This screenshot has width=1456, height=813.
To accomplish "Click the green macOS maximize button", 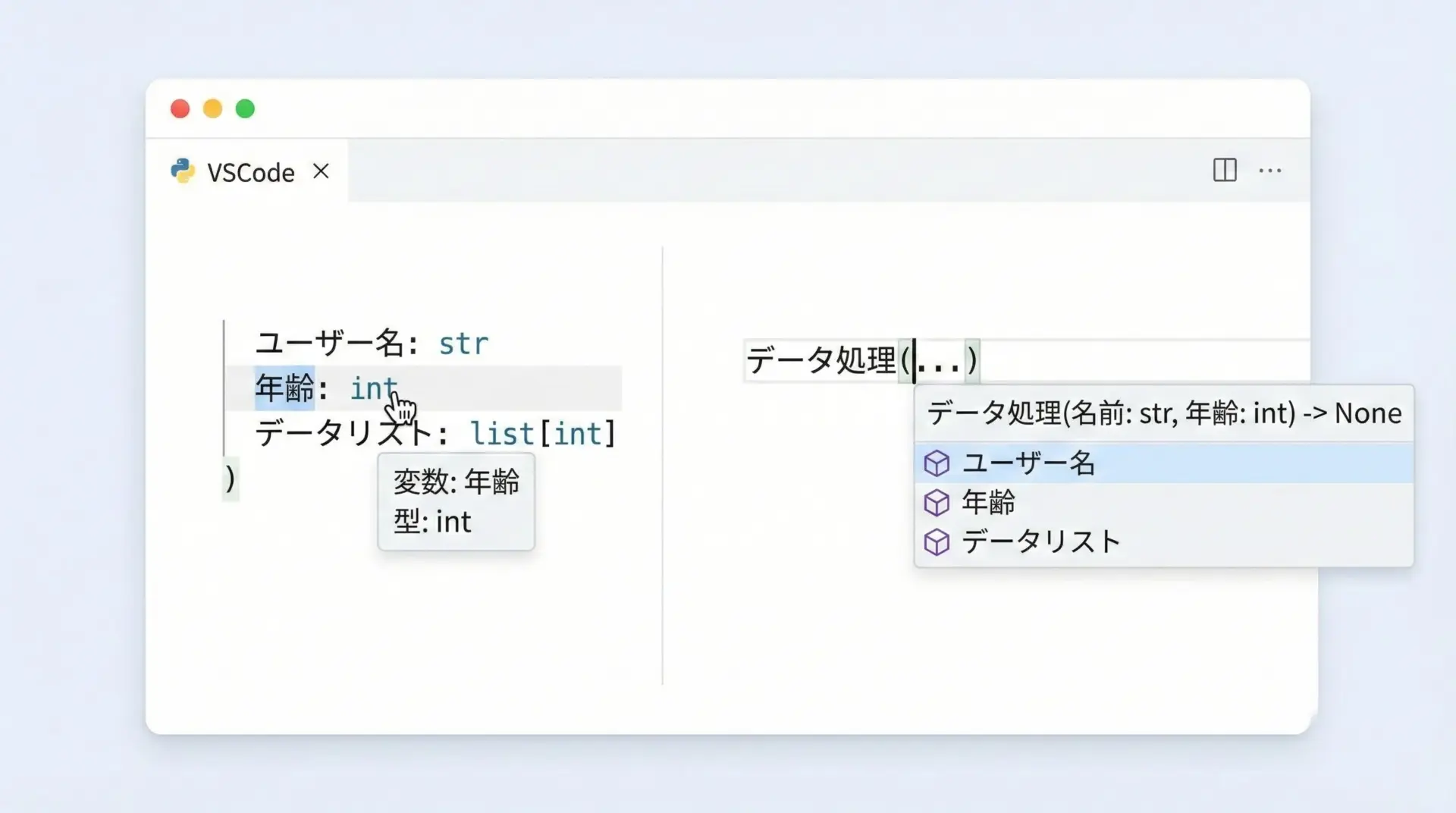I will coord(245,109).
